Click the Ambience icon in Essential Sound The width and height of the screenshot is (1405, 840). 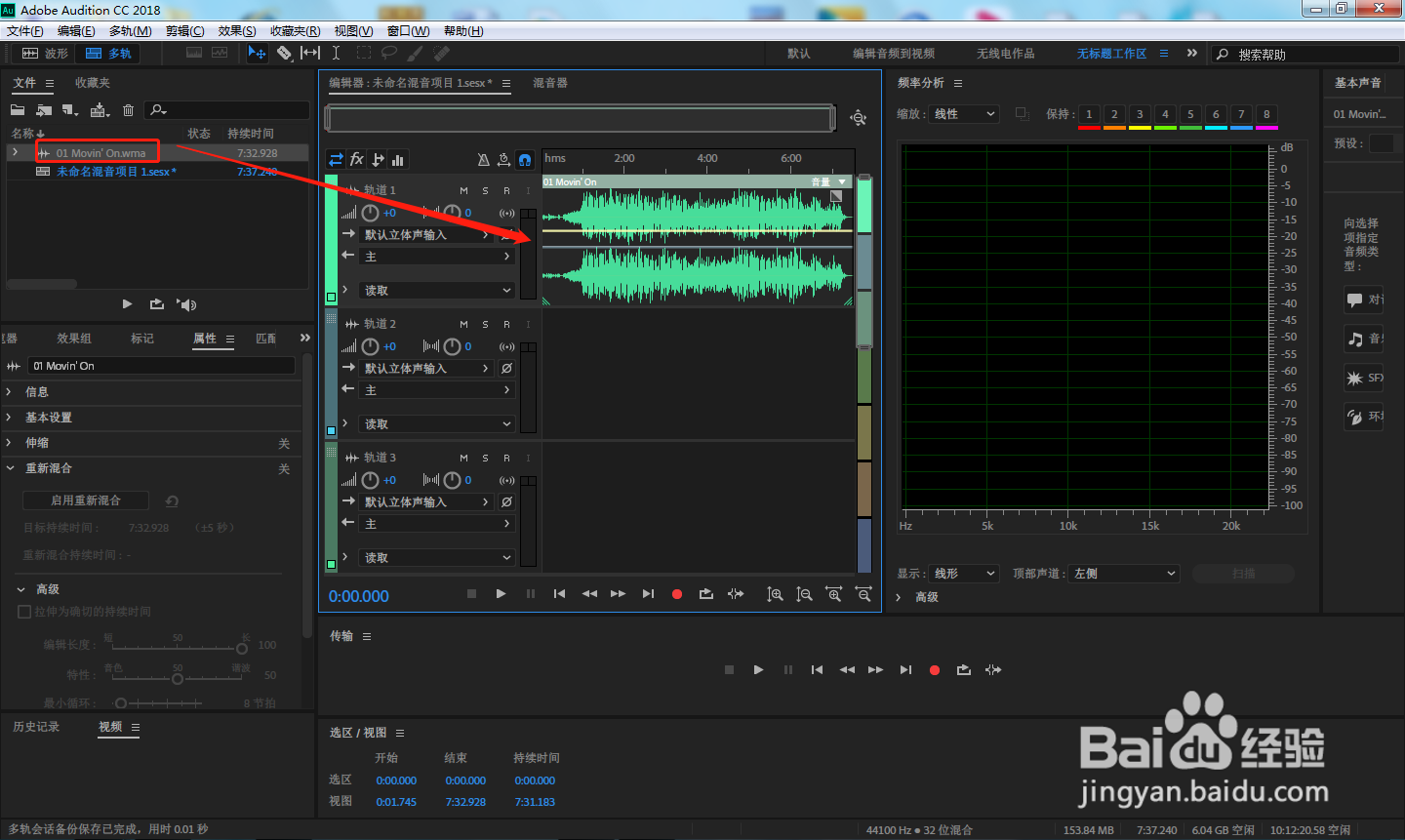tap(1354, 417)
